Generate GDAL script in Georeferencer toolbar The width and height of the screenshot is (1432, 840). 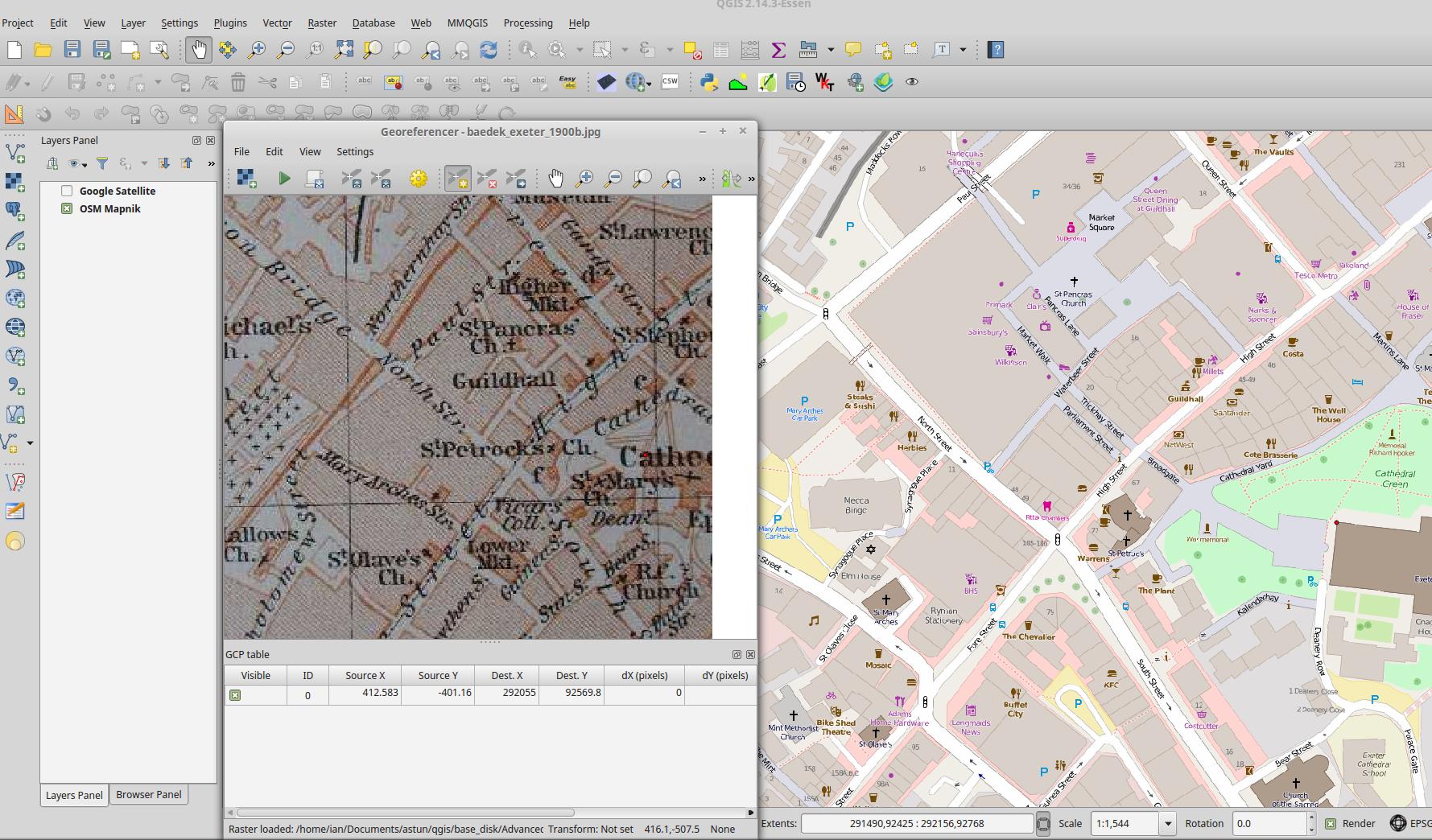315,179
